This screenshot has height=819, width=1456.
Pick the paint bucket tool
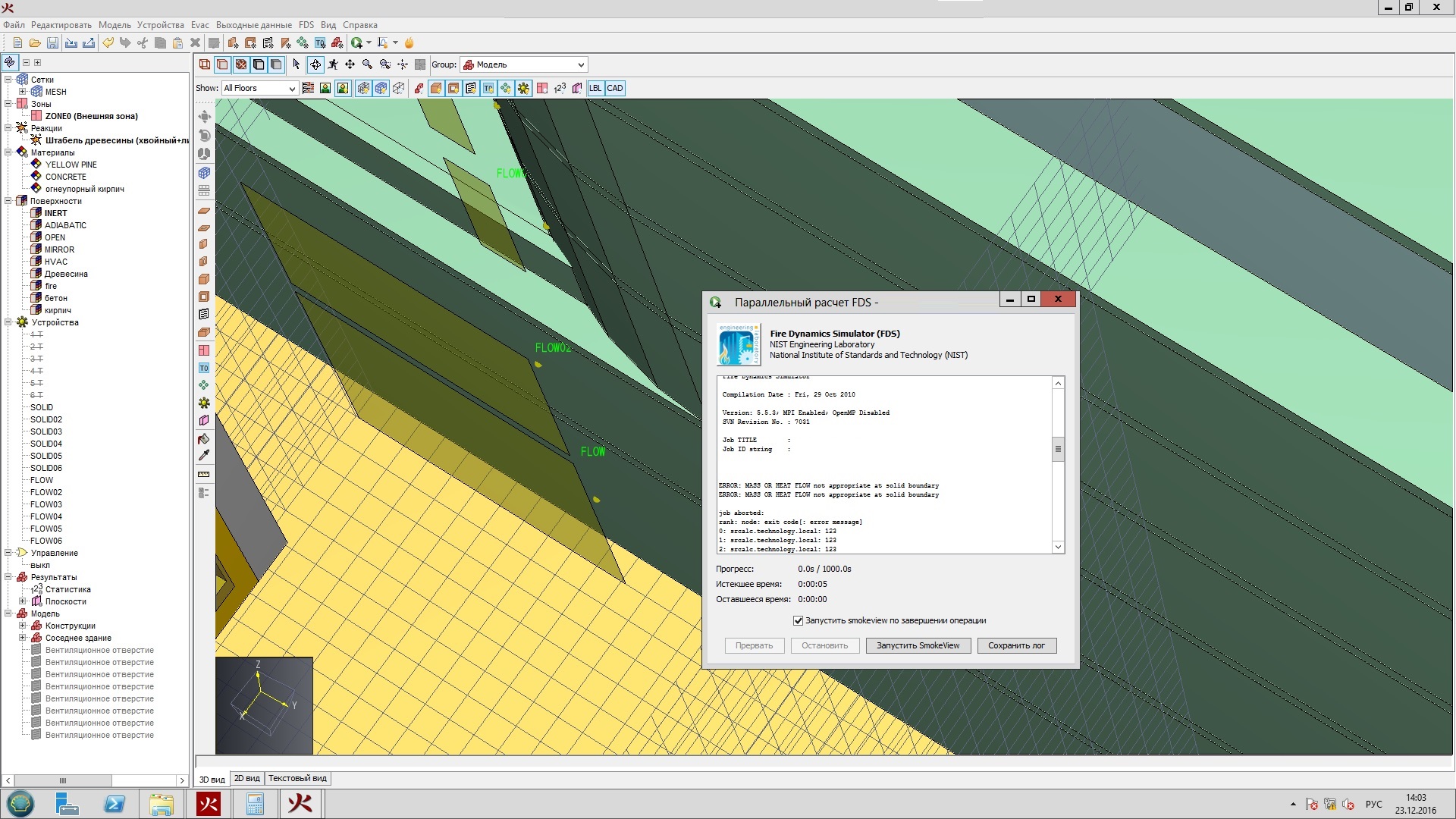204,438
